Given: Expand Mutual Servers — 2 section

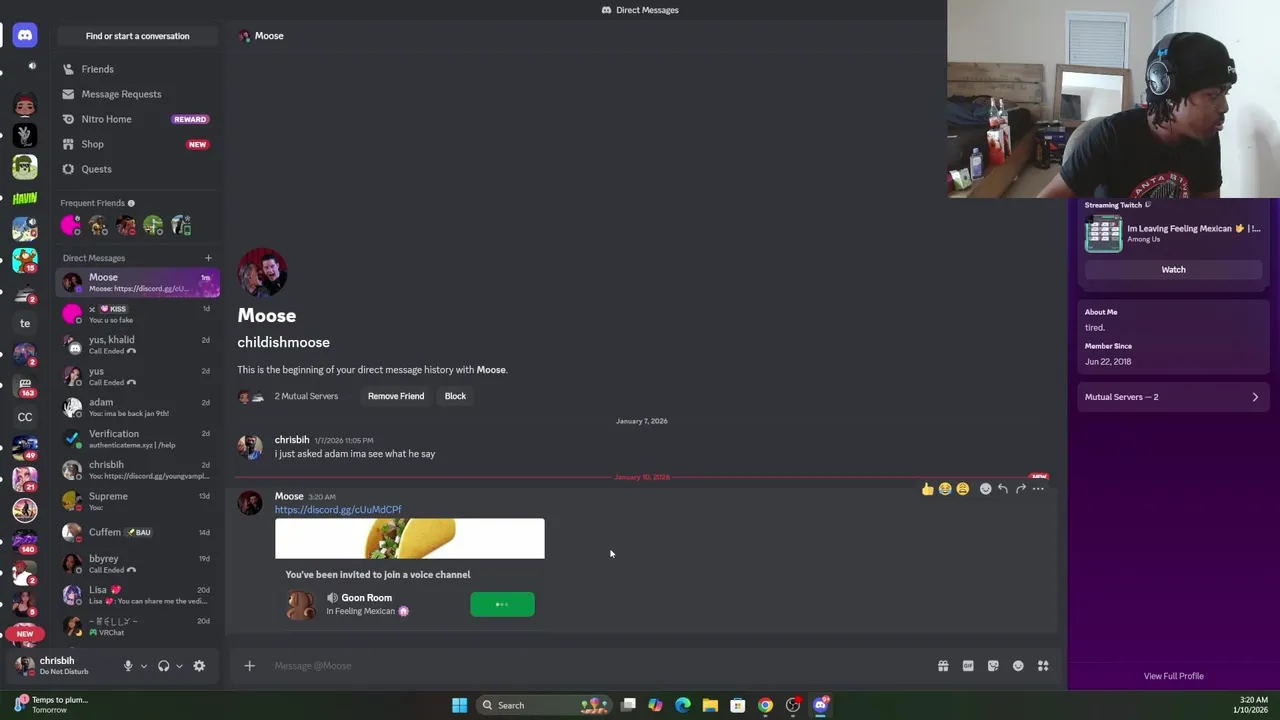Looking at the screenshot, I should pos(1173,397).
